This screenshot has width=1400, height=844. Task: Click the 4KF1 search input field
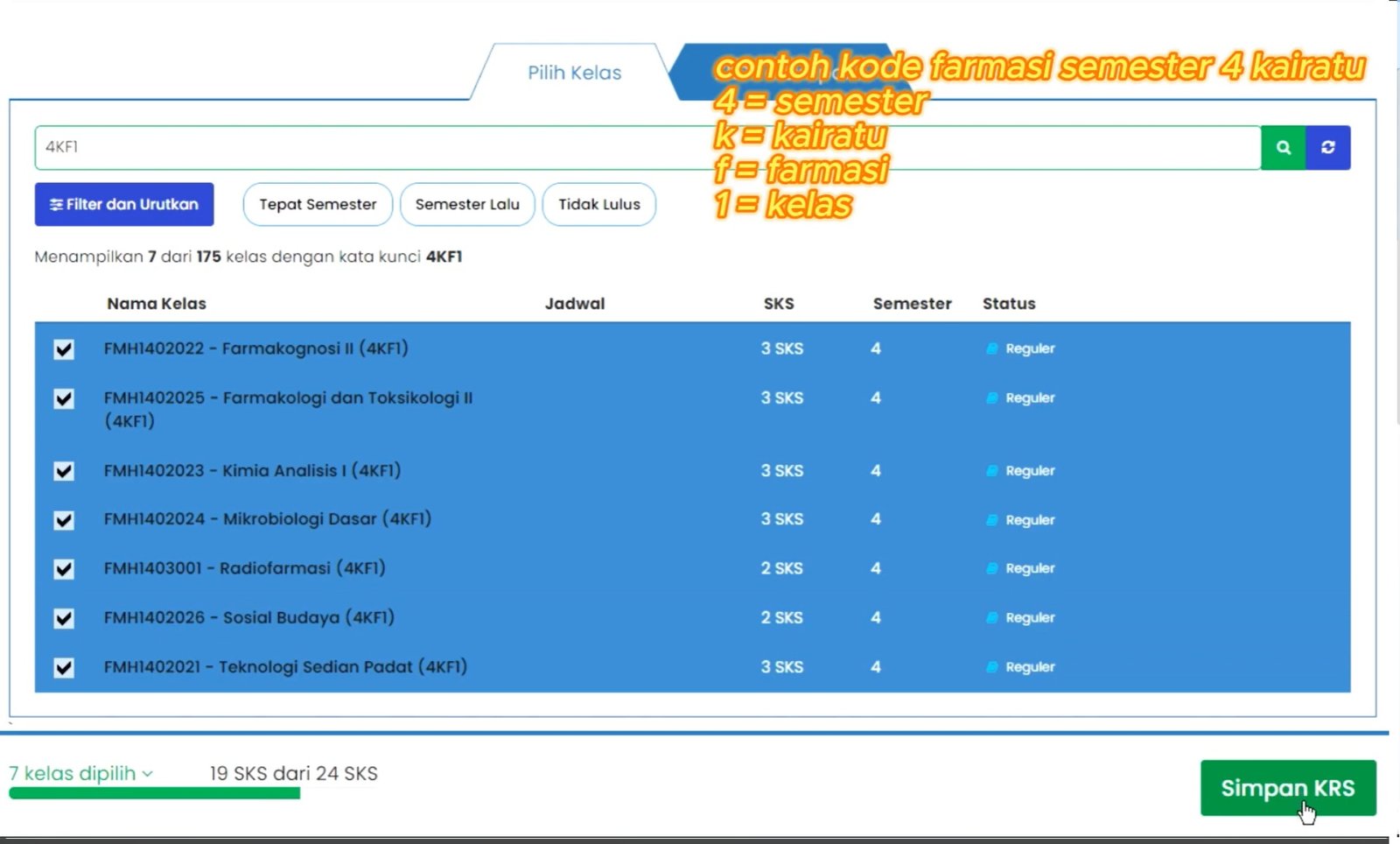(x=647, y=147)
